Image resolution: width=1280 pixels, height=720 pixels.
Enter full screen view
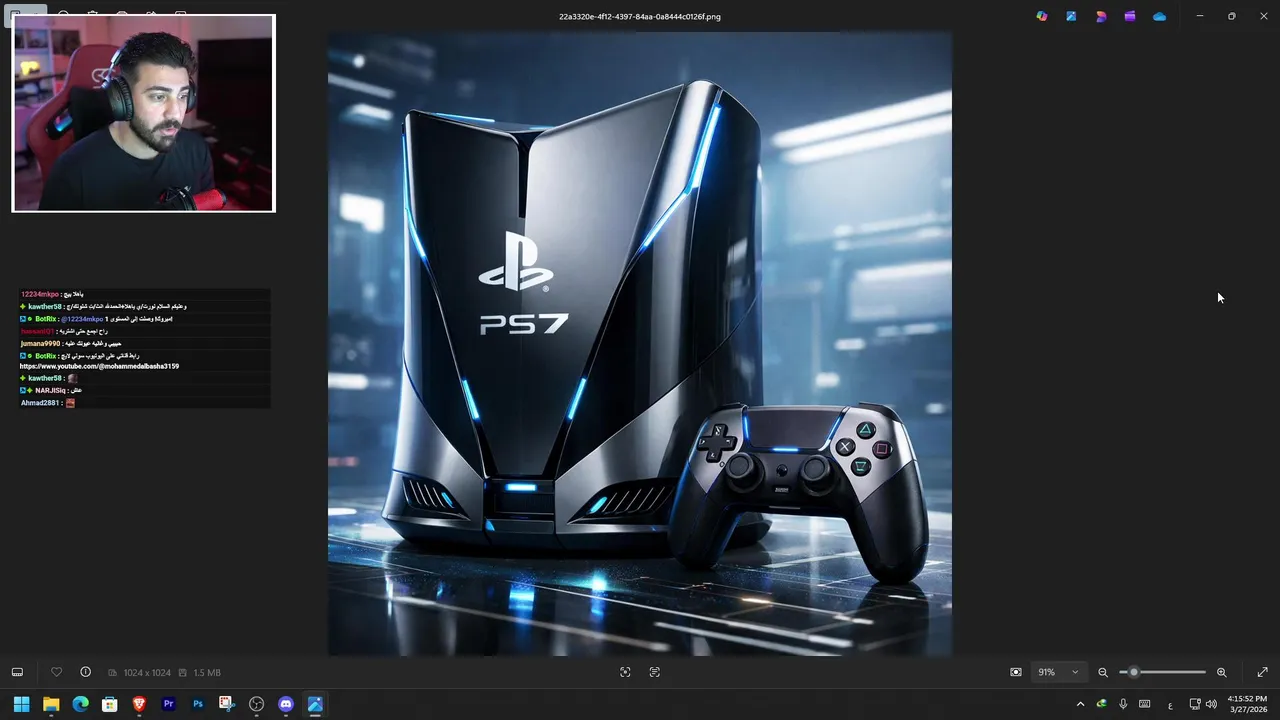(1262, 672)
